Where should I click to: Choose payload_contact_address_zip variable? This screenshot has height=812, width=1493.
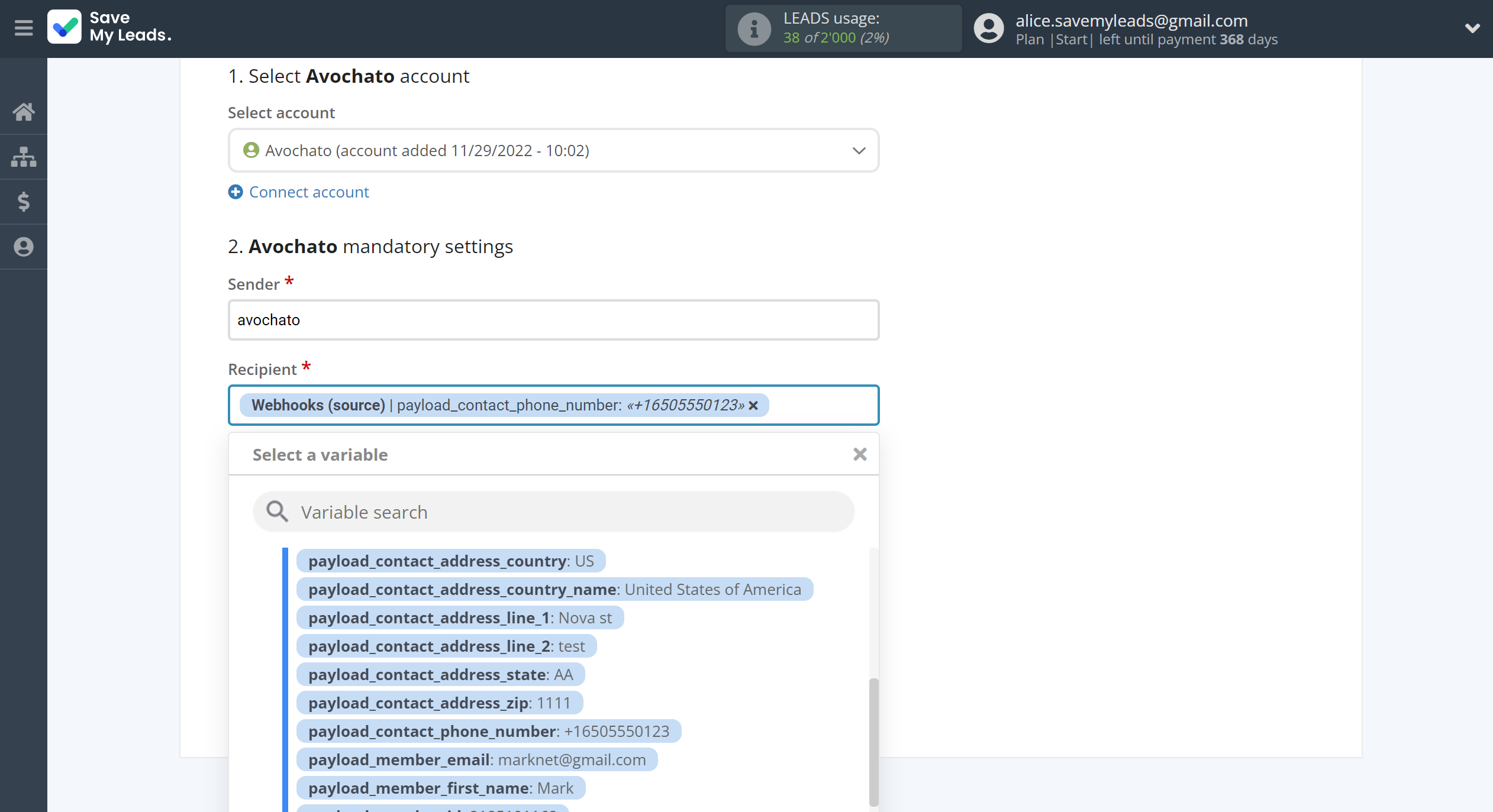(439, 703)
